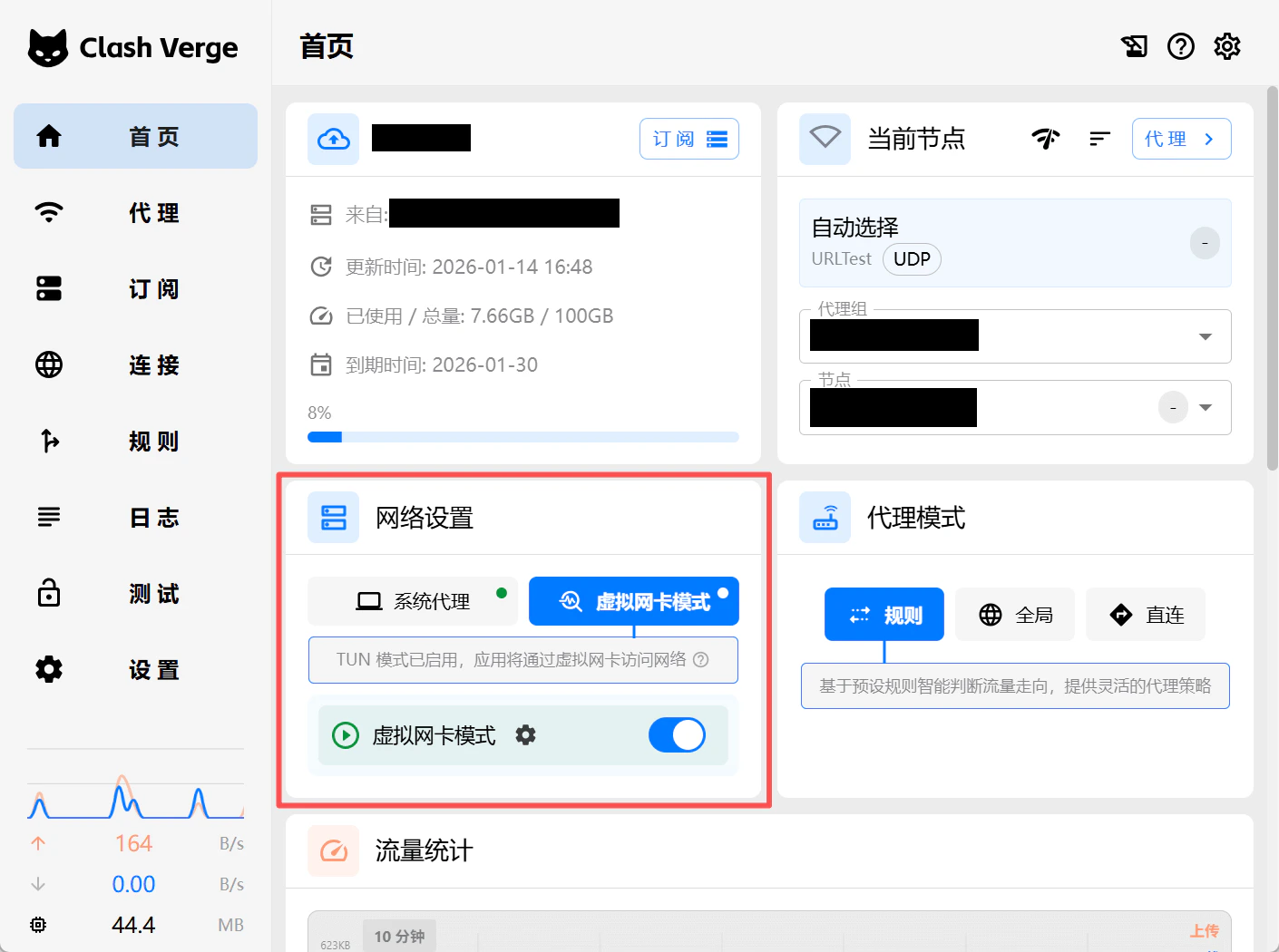Viewport: 1279px width, 952px height.
Task: Enable 系统代理 mode
Action: 413,600
